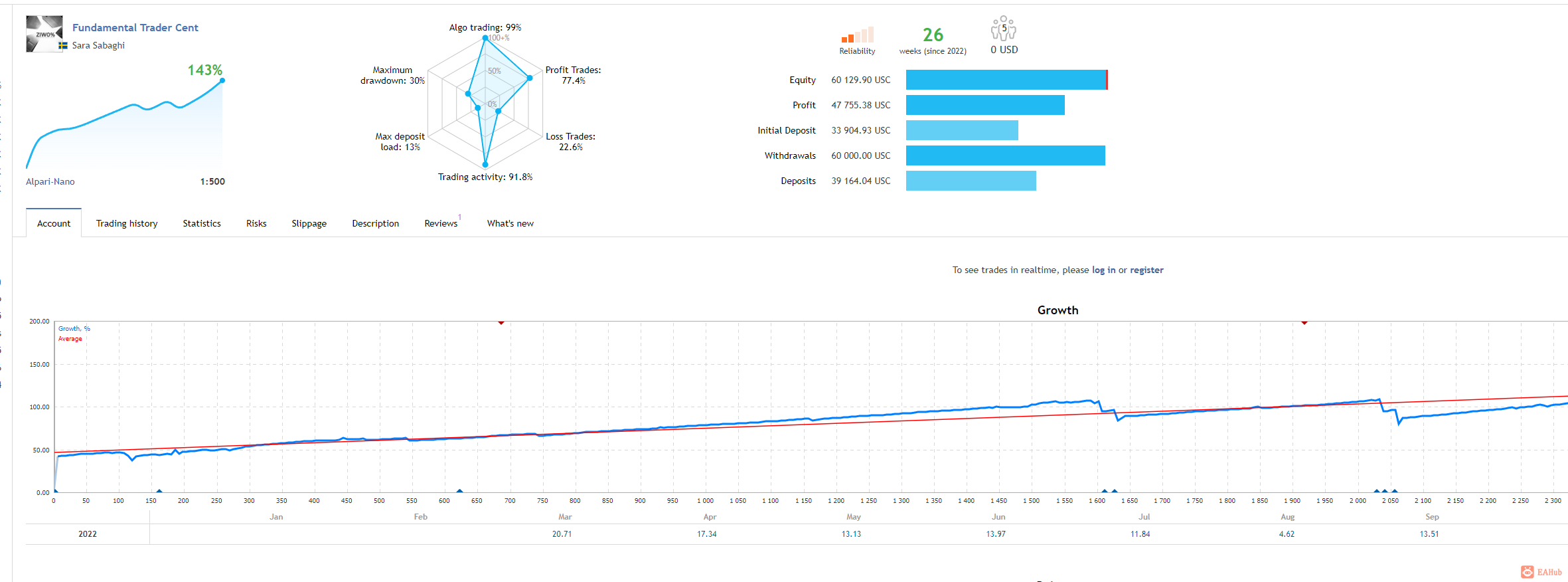Switch to the Statistics tab

point(202,223)
